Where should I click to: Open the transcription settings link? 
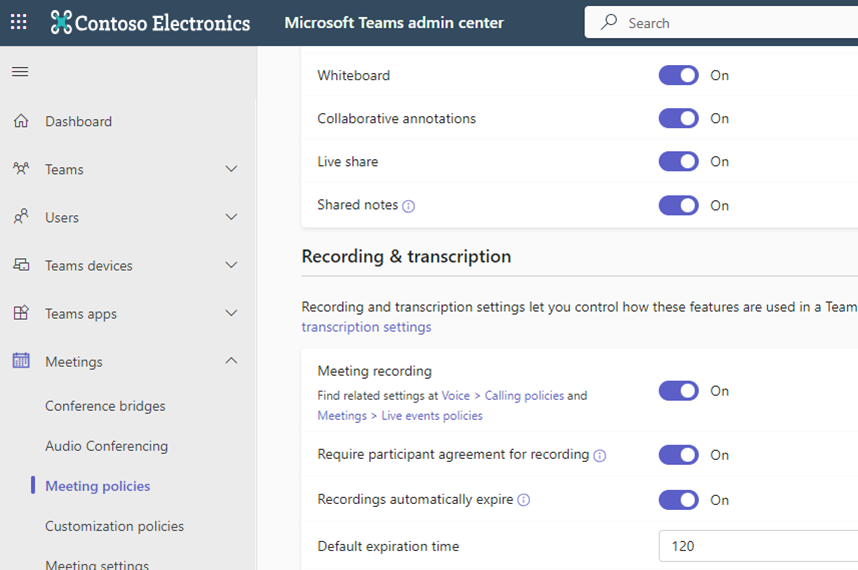point(366,327)
